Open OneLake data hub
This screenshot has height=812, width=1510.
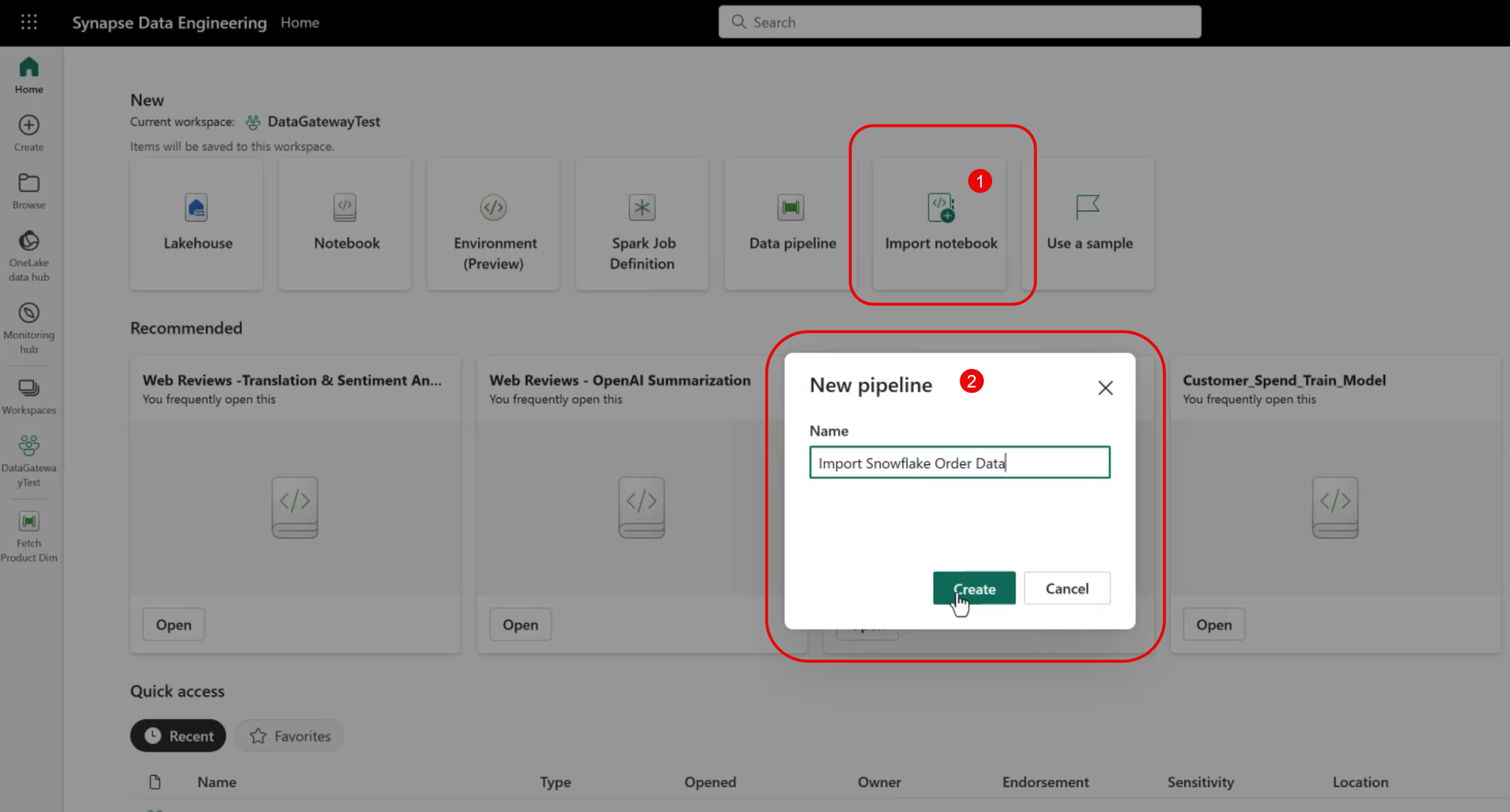tap(29, 256)
